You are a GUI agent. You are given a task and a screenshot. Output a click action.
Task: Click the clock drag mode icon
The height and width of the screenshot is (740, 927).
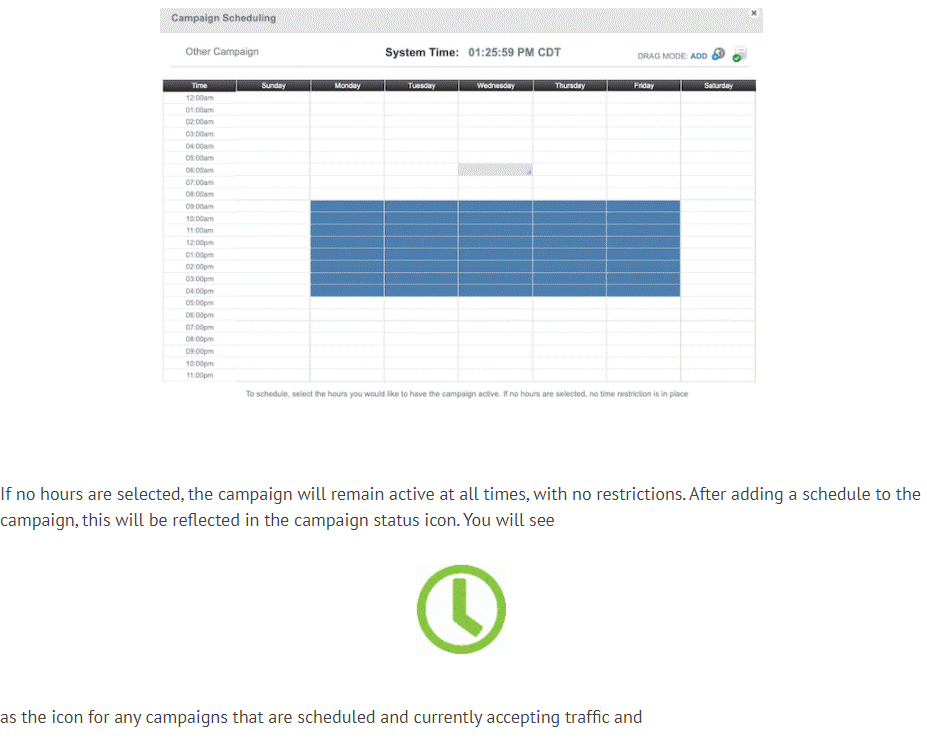click(718, 55)
